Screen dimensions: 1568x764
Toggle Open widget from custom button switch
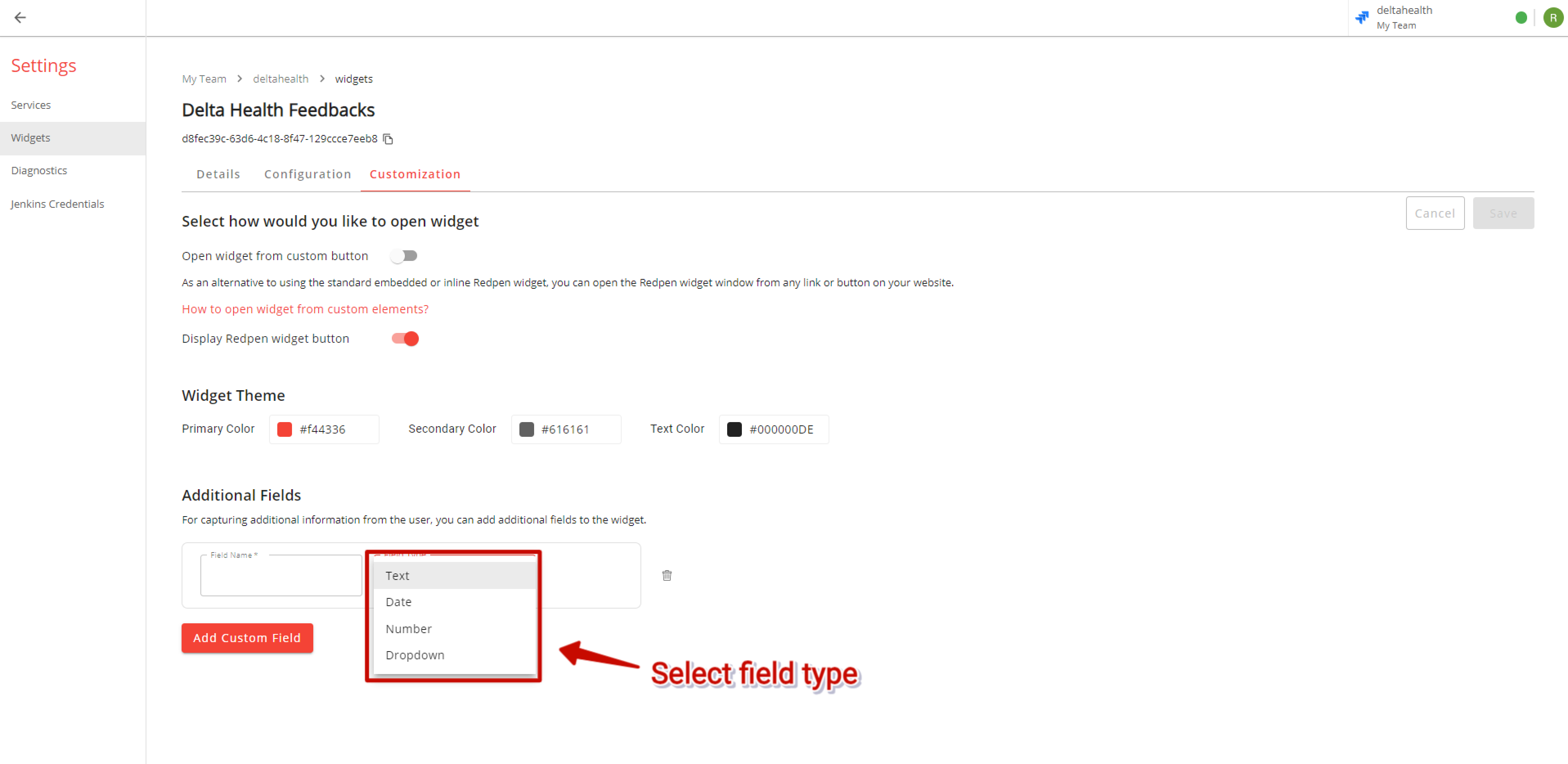404,256
